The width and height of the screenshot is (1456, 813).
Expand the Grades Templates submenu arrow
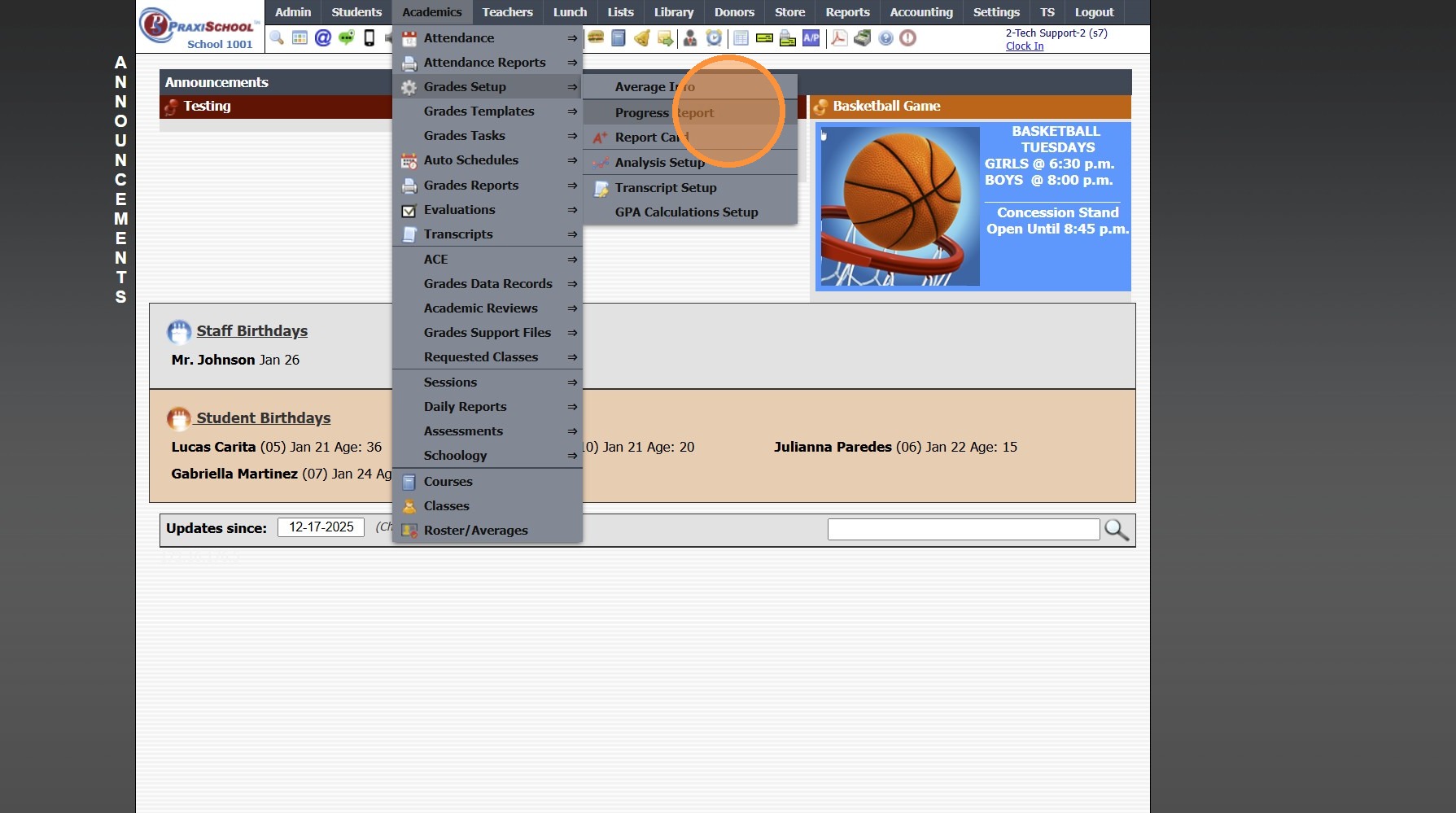572,111
